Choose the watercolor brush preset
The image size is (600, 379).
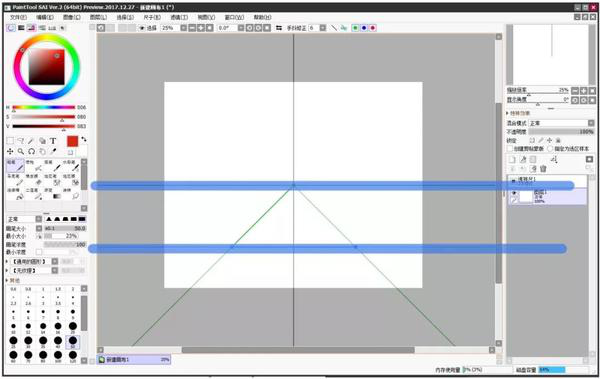click(x=72, y=165)
